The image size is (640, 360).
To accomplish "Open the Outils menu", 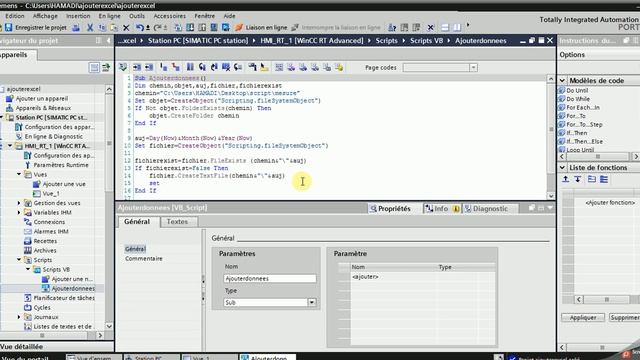I will pos(137,16).
